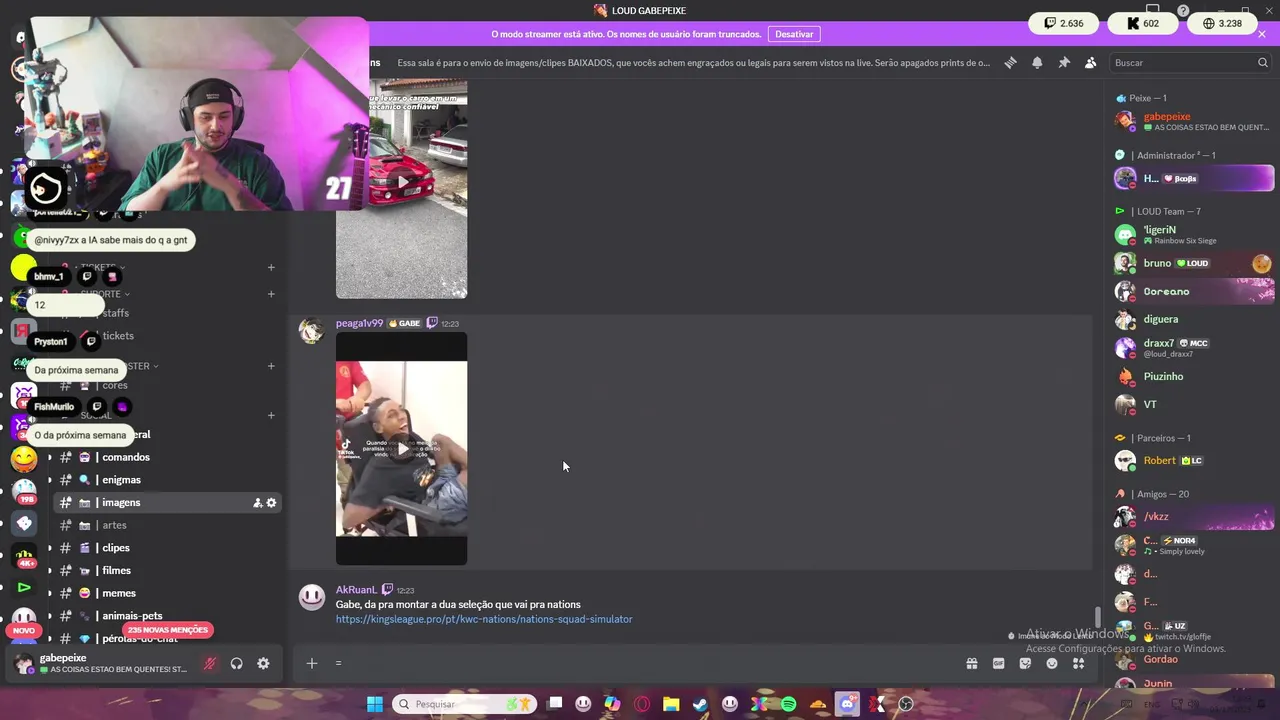Click the Kick viewer count 602
The height and width of the screenshot is (720, 1280).
(1143, 23)
